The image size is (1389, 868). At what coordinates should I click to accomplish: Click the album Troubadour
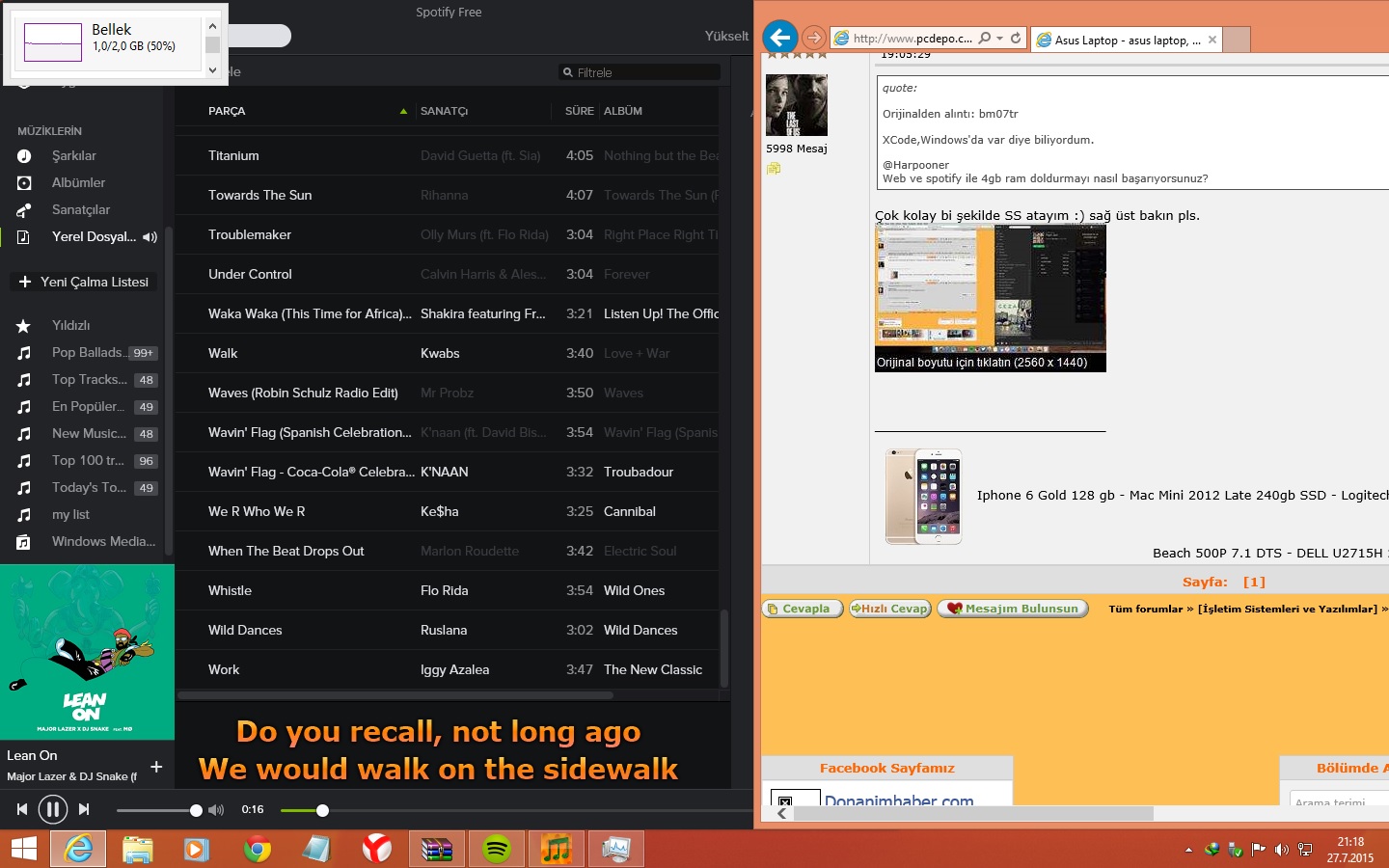coord(639,472)
